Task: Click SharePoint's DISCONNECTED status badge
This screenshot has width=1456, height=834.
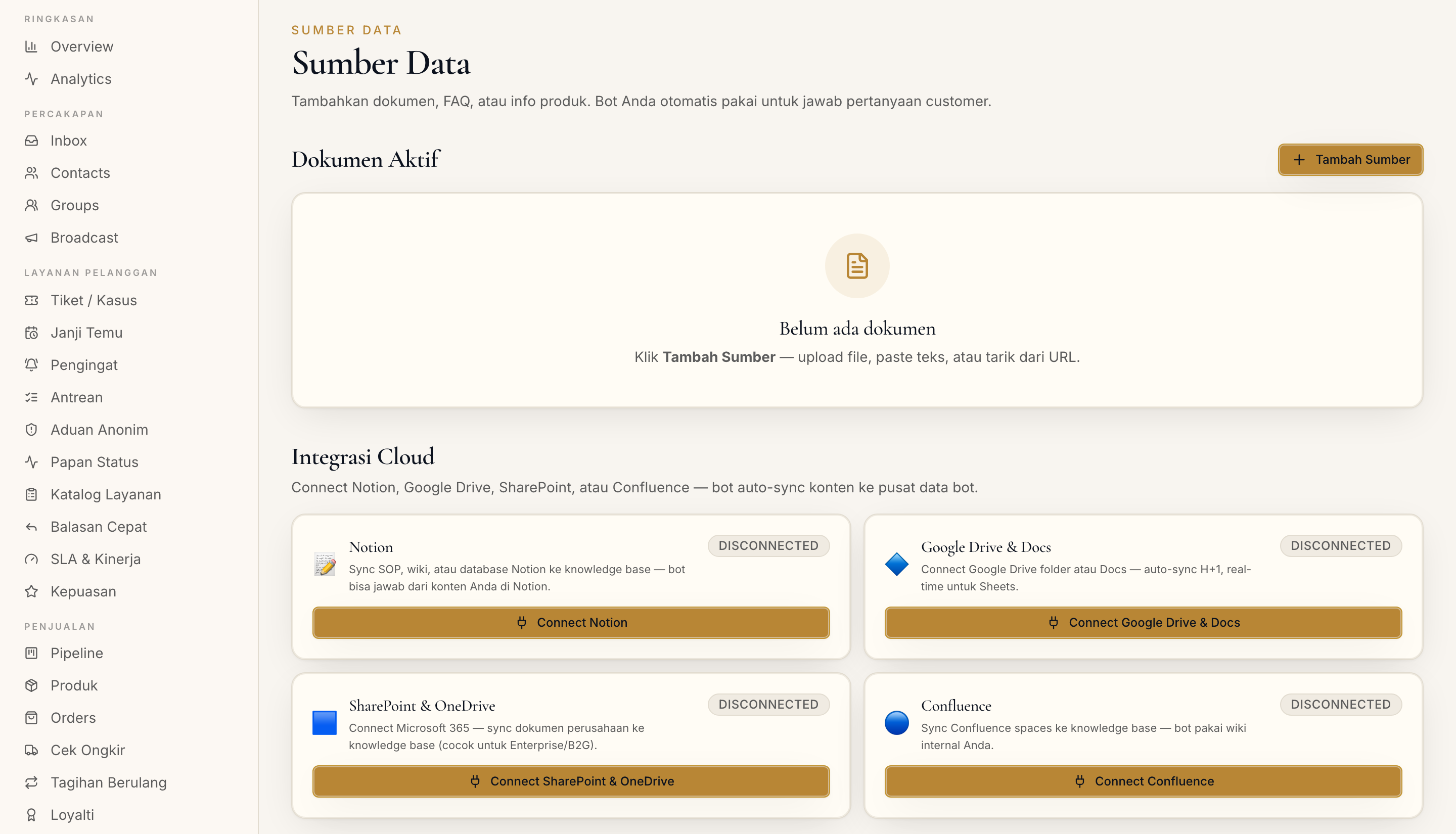Action: [x=768, y=705]
